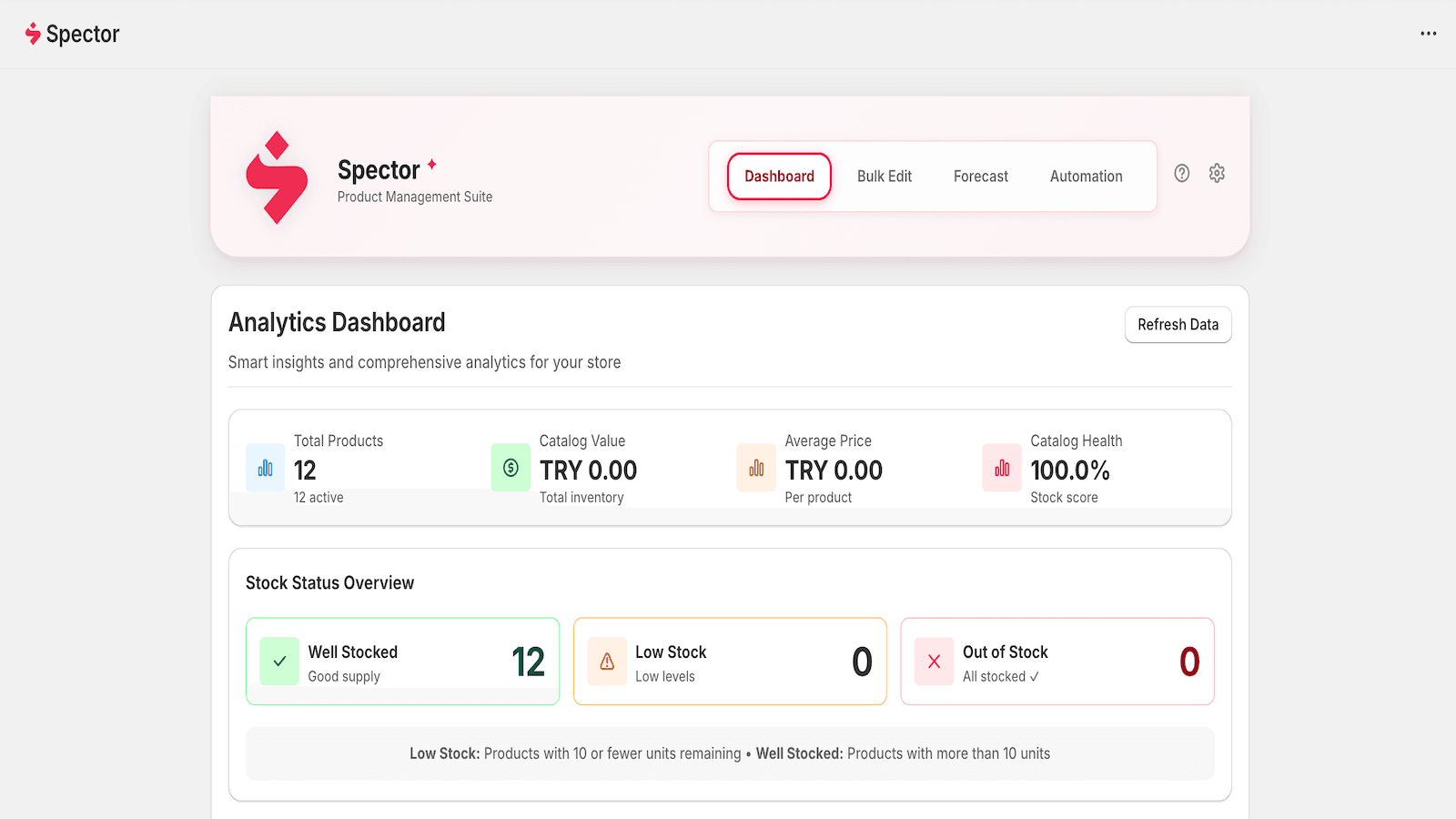1456x819 pixels.
Task: Click the 'All stocked ✓' label
Action: [1001, 677]
